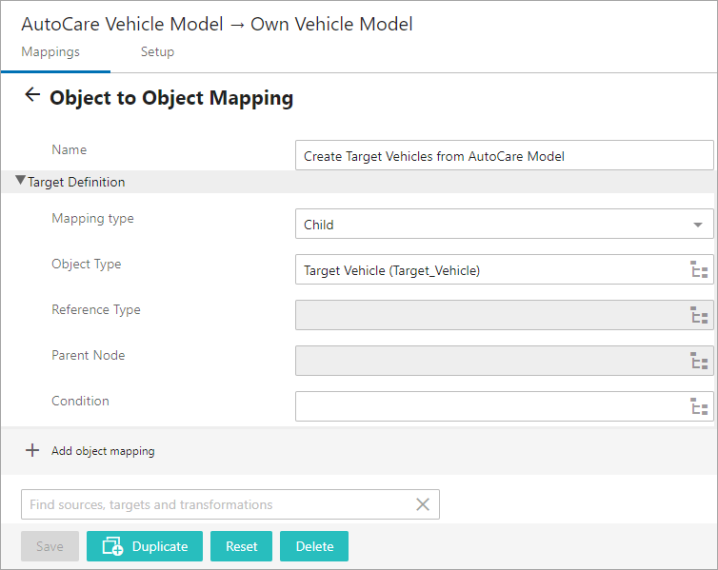Delete this object mapping
The image size is (718, 570).
point(314,546)
